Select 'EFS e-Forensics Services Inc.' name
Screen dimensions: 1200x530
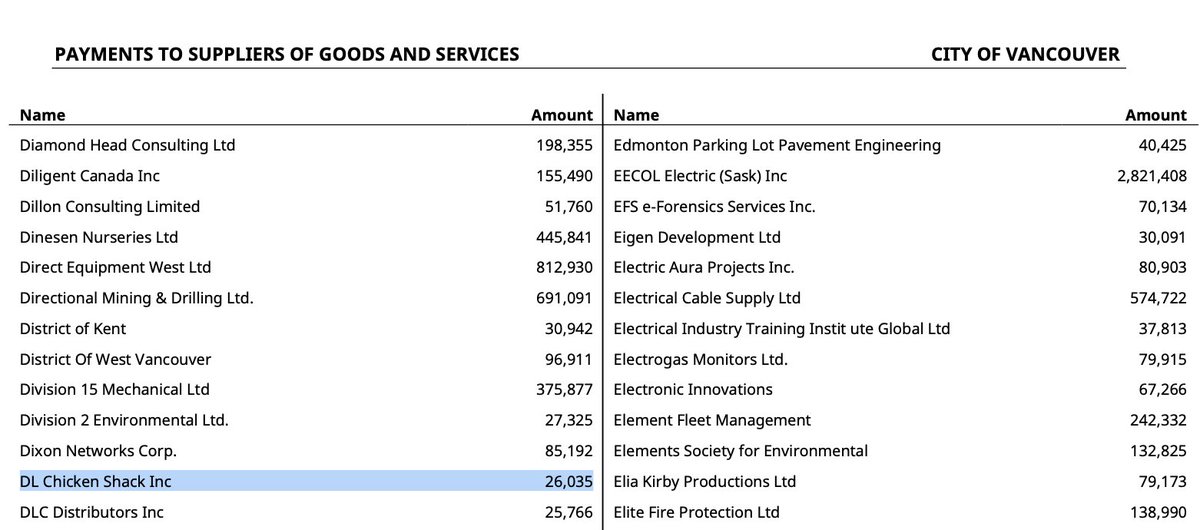[713, 206]
